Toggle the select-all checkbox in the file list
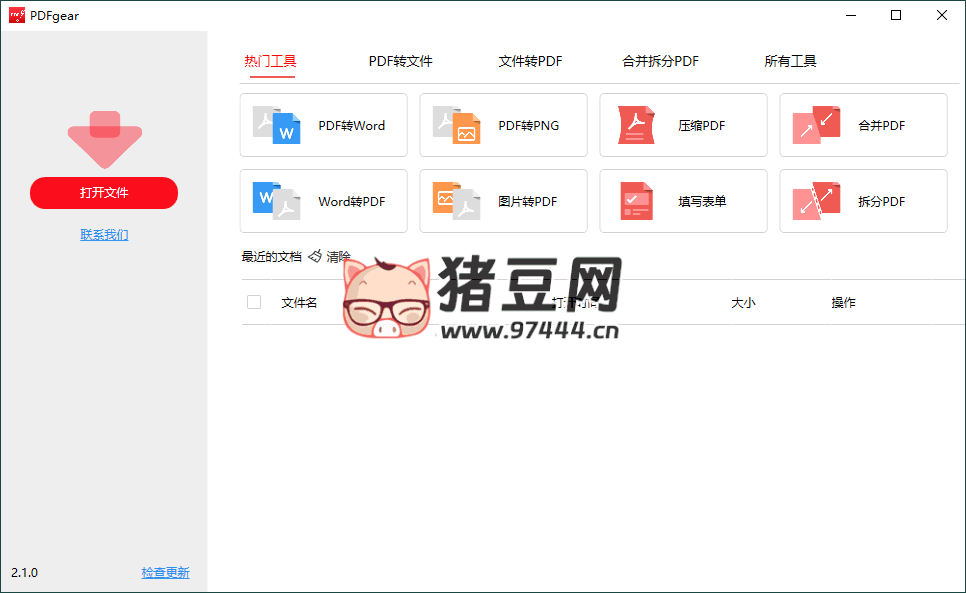Image resolution: width=966 pixels, height=593 pixels. click(x=253, y=301)
